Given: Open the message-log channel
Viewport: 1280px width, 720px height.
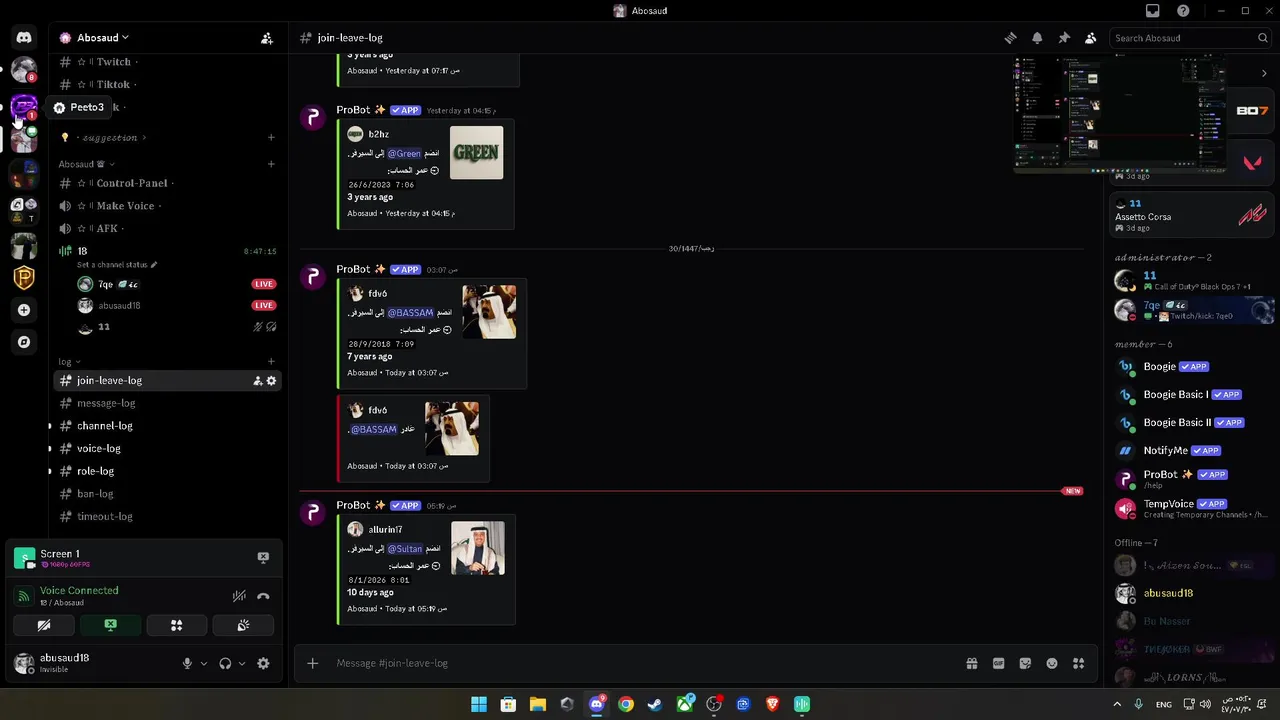Looking at the screenshot, I should pos(168,403).
